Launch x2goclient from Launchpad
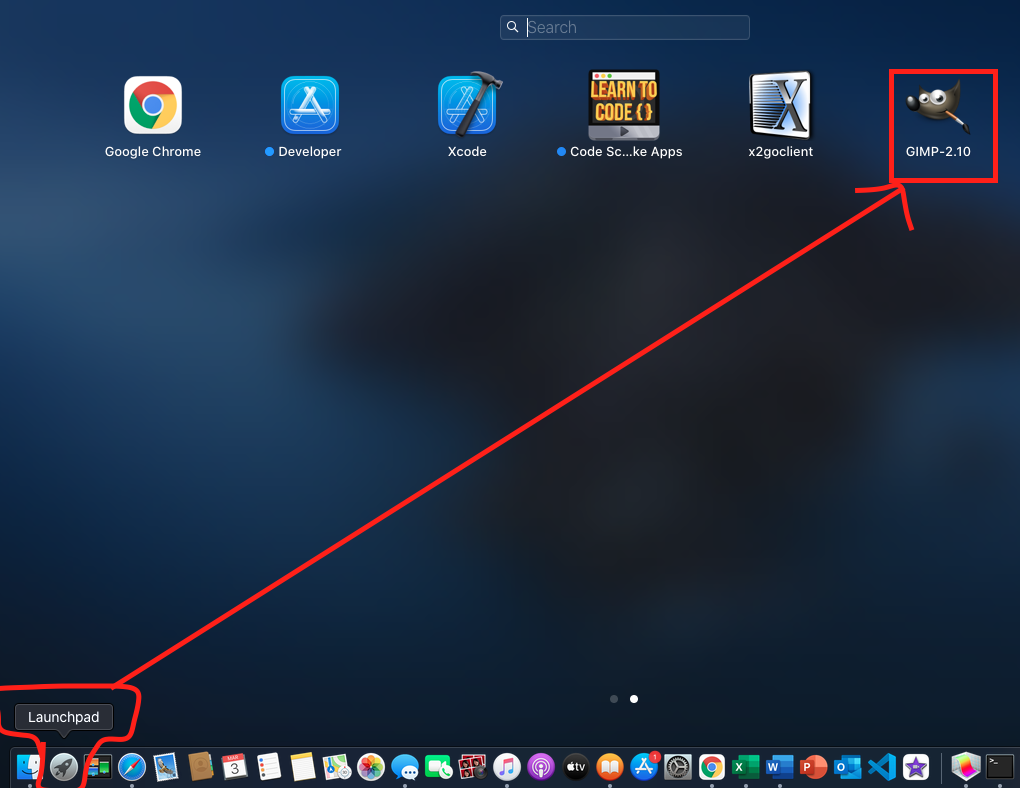Image resolution: width=1020 pixels, height=788 pixels. click(x=781, y=105)
